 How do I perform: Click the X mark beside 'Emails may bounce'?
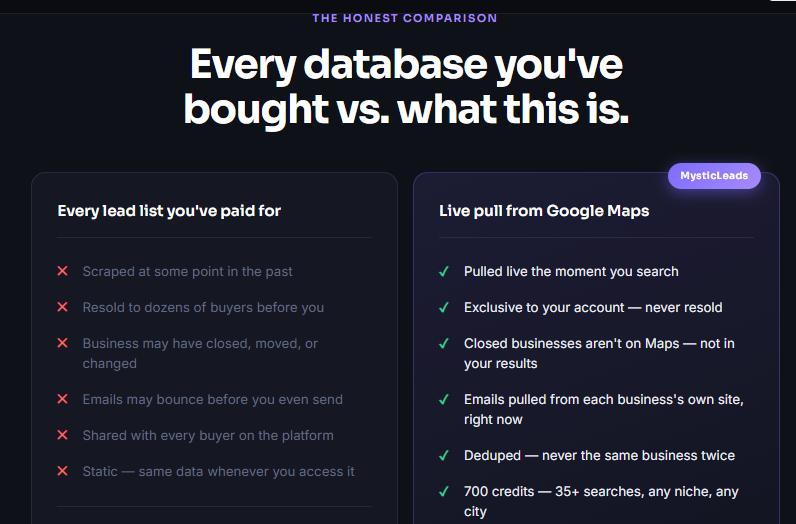pos(62,399)
